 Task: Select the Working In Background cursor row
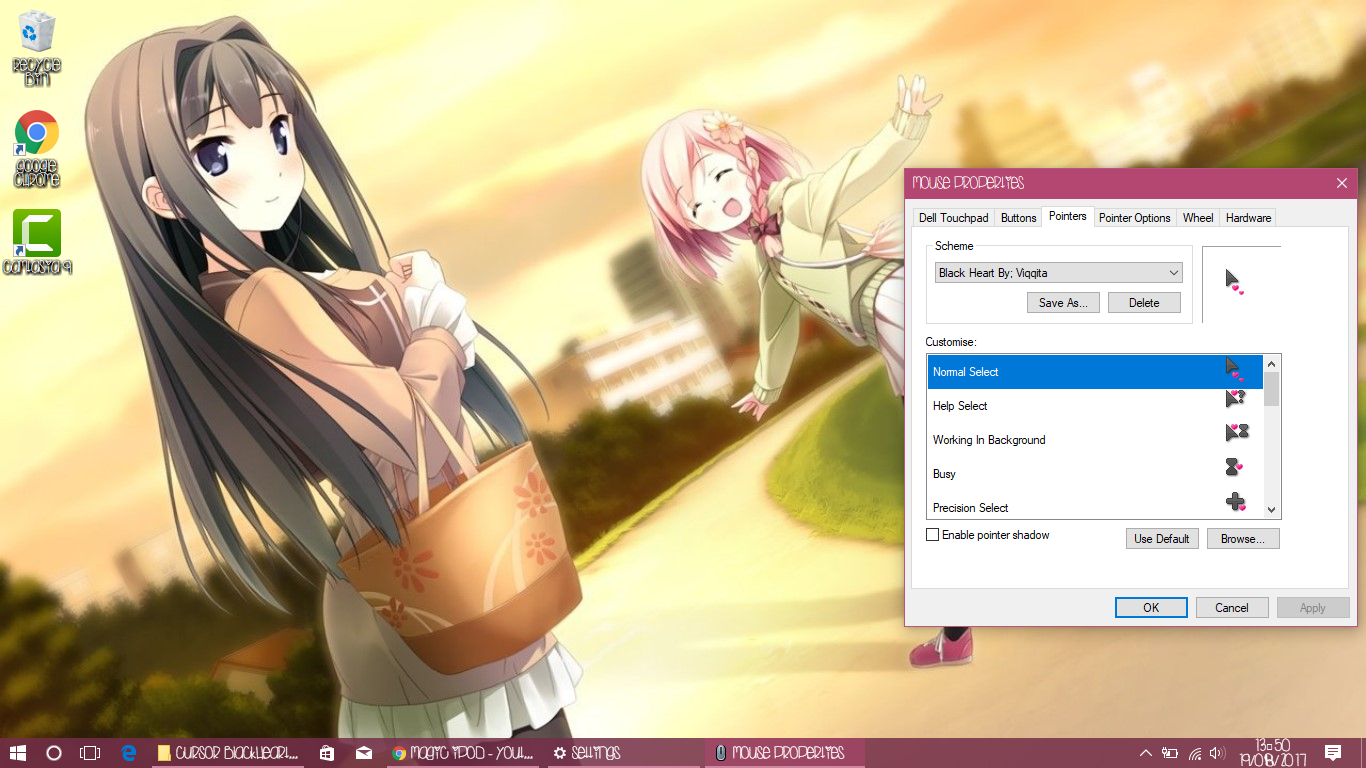tap(1095, 440)
